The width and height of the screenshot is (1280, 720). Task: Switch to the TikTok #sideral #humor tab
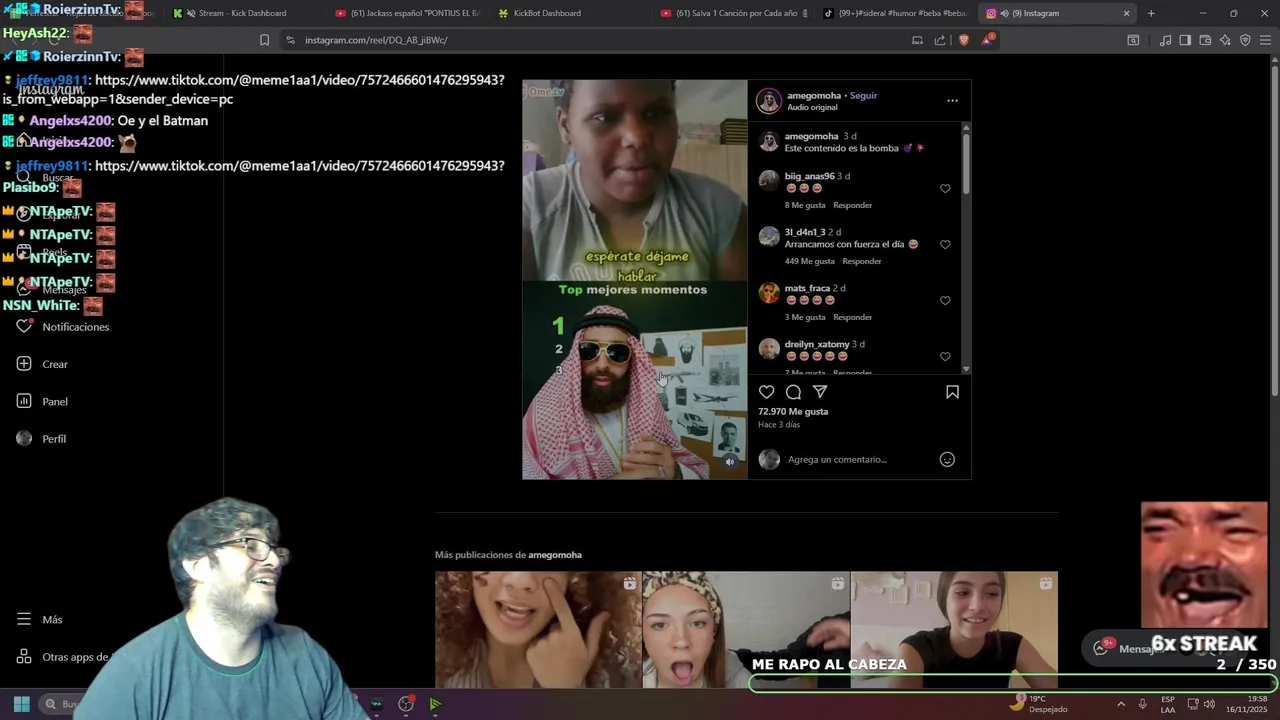(896, 13)
